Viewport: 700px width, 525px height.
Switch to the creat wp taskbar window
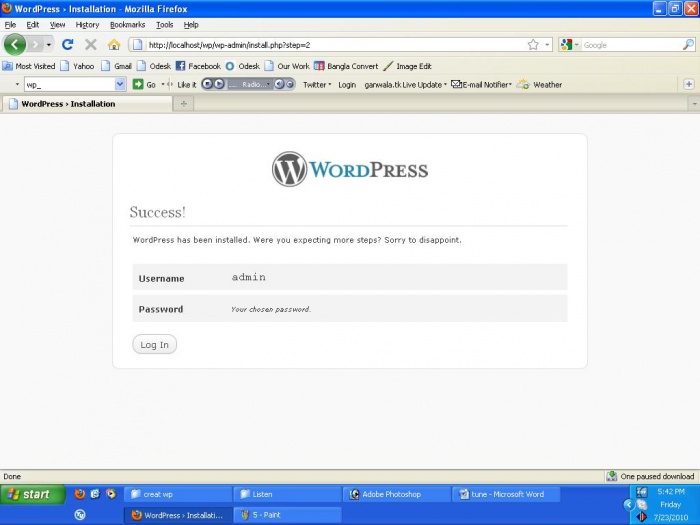[177, 494]
